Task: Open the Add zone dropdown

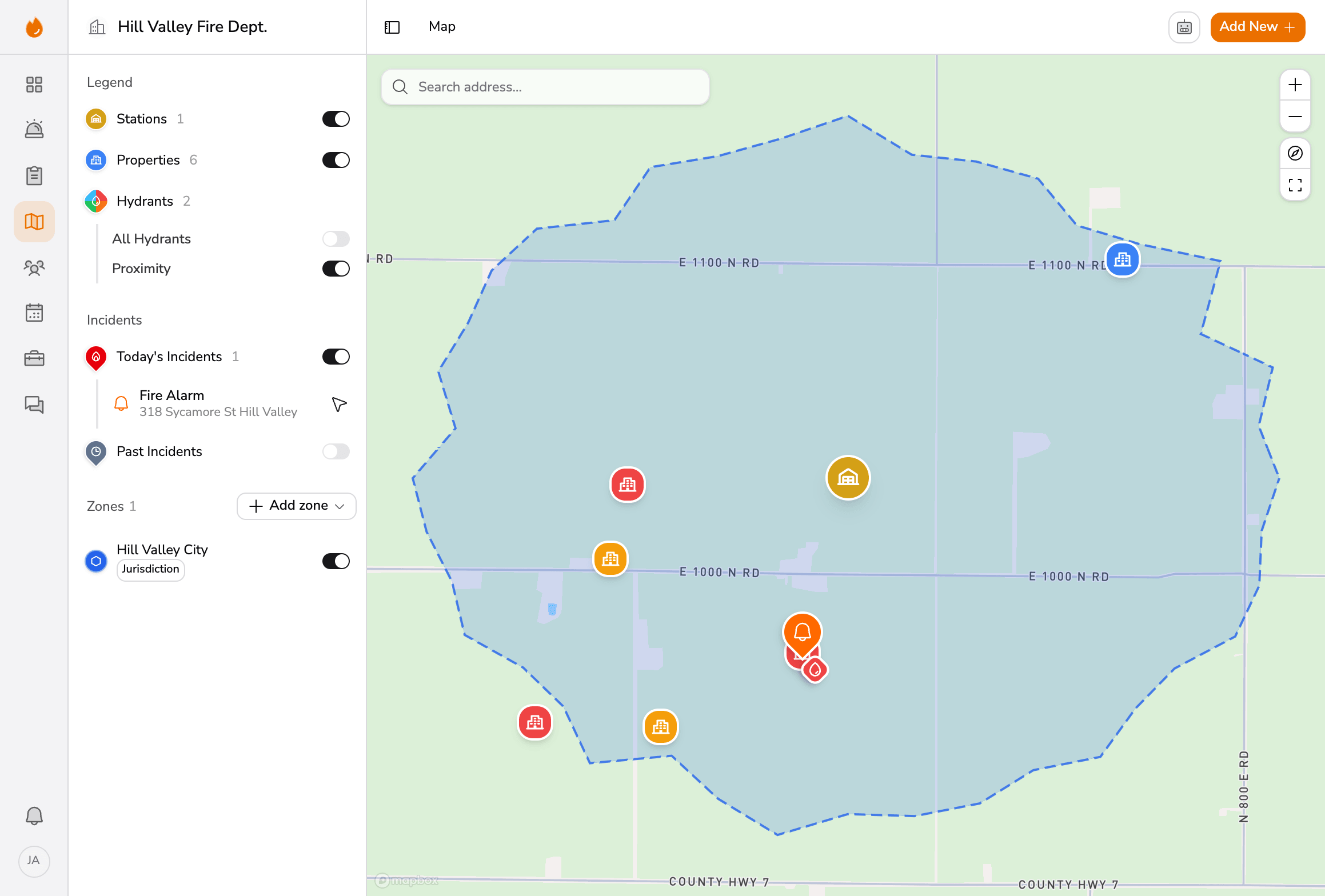Action: tap(297, 506)
